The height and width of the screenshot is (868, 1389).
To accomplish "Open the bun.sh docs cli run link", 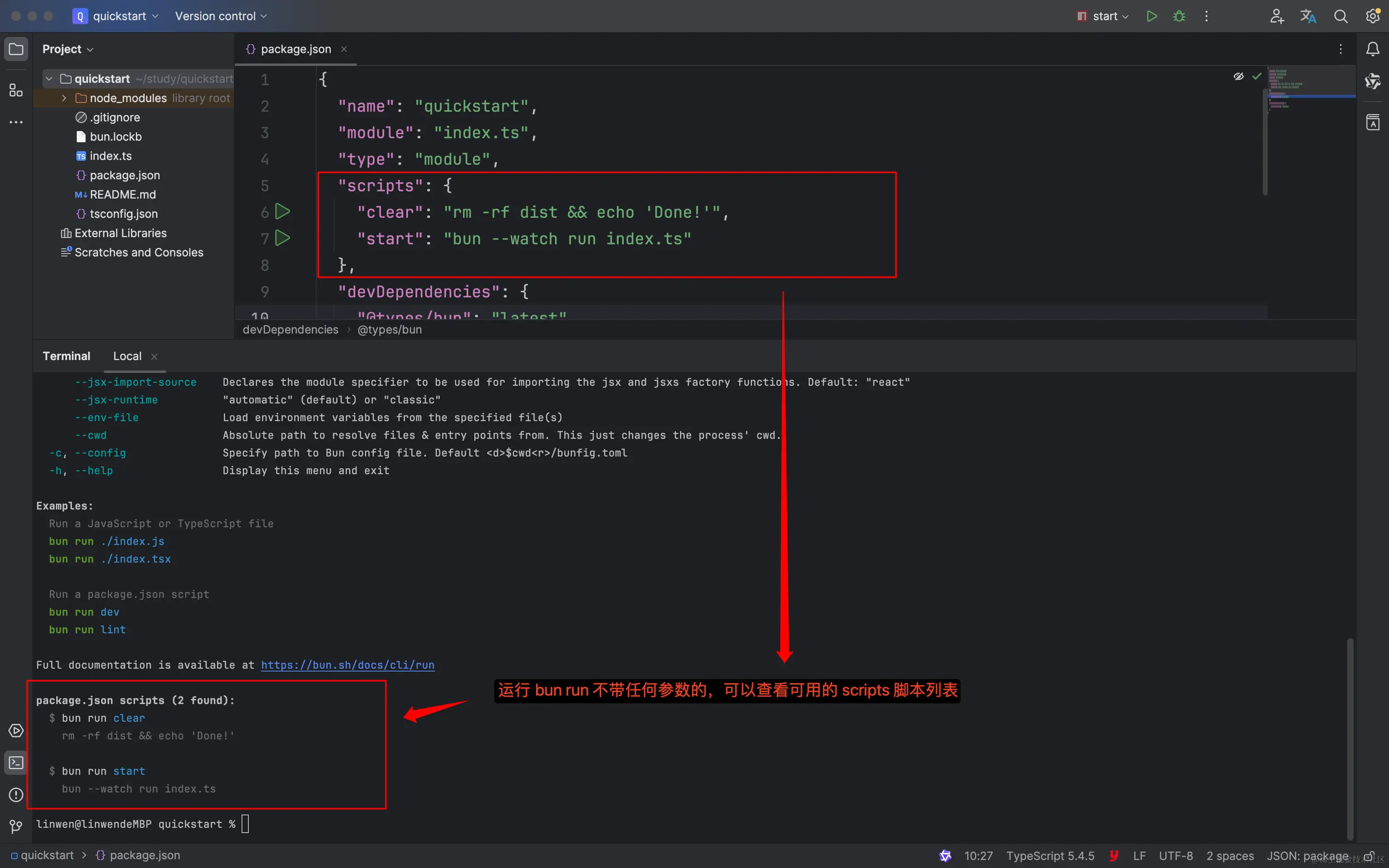I will click(x=348, y=665).
